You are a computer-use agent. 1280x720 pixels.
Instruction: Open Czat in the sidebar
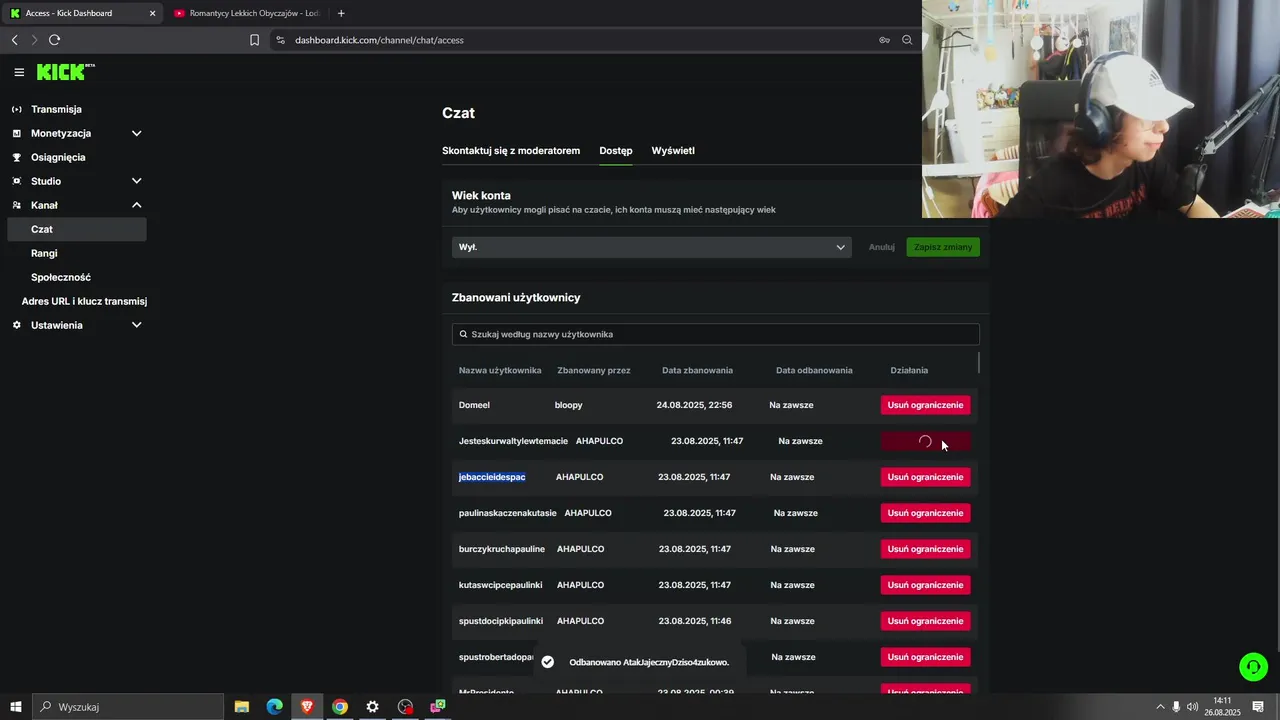[x=76, y=229]
